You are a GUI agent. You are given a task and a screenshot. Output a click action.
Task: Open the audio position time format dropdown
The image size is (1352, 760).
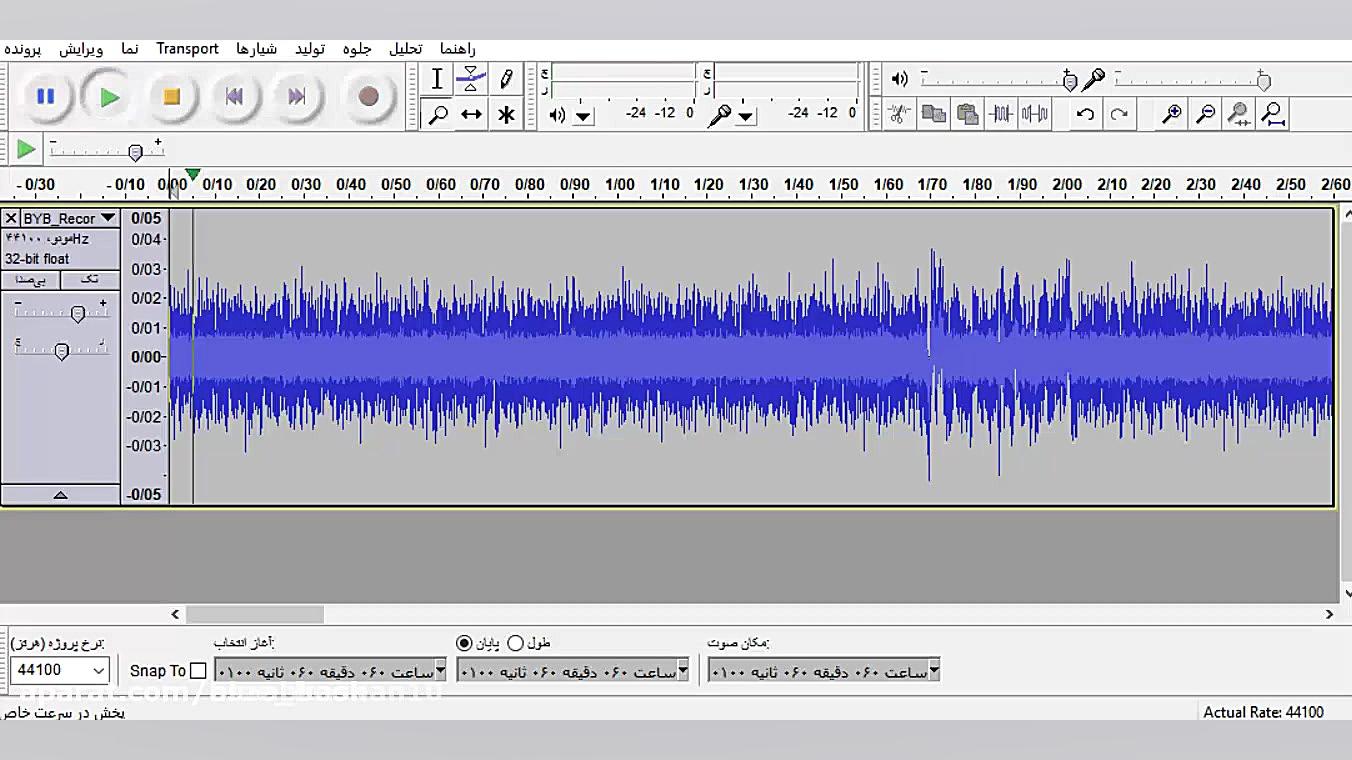(934, 670)
